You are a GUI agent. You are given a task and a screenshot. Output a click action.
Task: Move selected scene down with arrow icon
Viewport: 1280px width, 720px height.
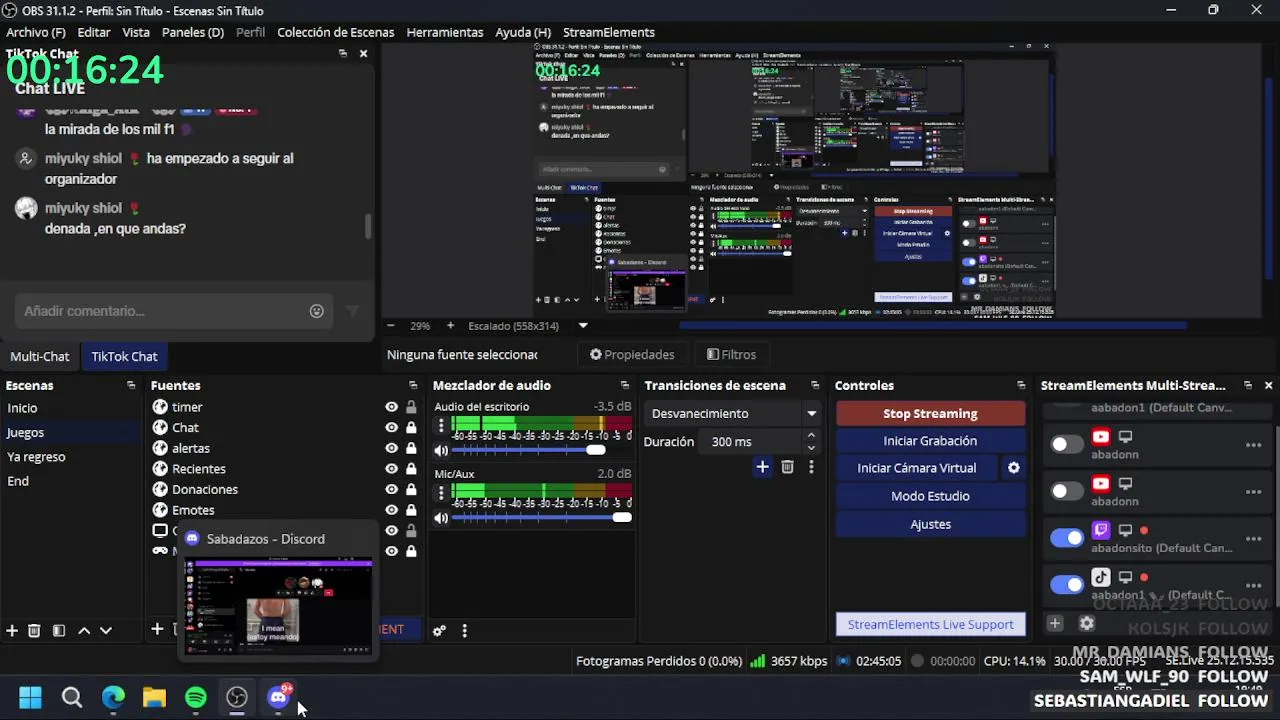coord(106,630)
